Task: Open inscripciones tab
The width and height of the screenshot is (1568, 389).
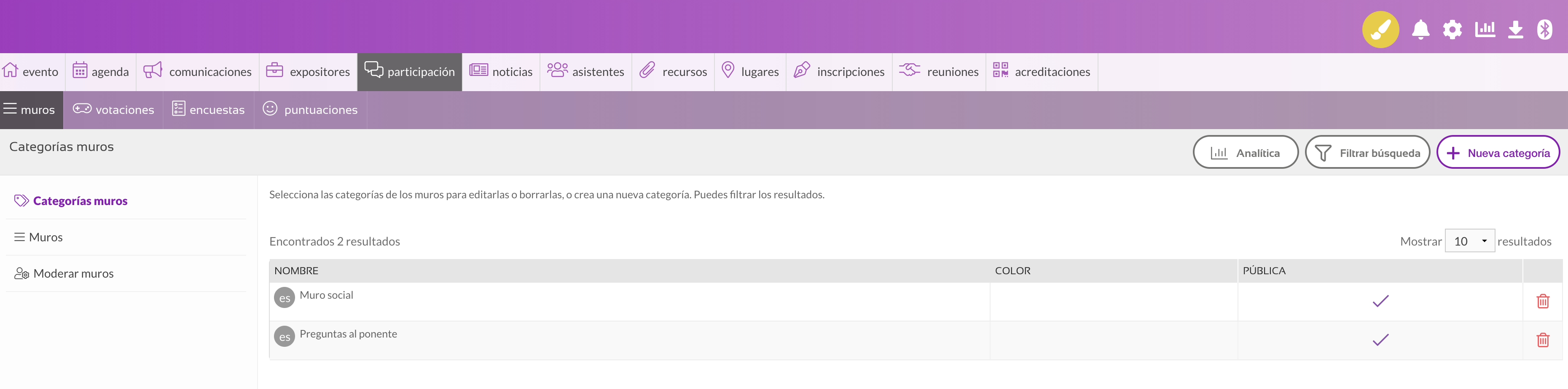Action: [839, 72]
